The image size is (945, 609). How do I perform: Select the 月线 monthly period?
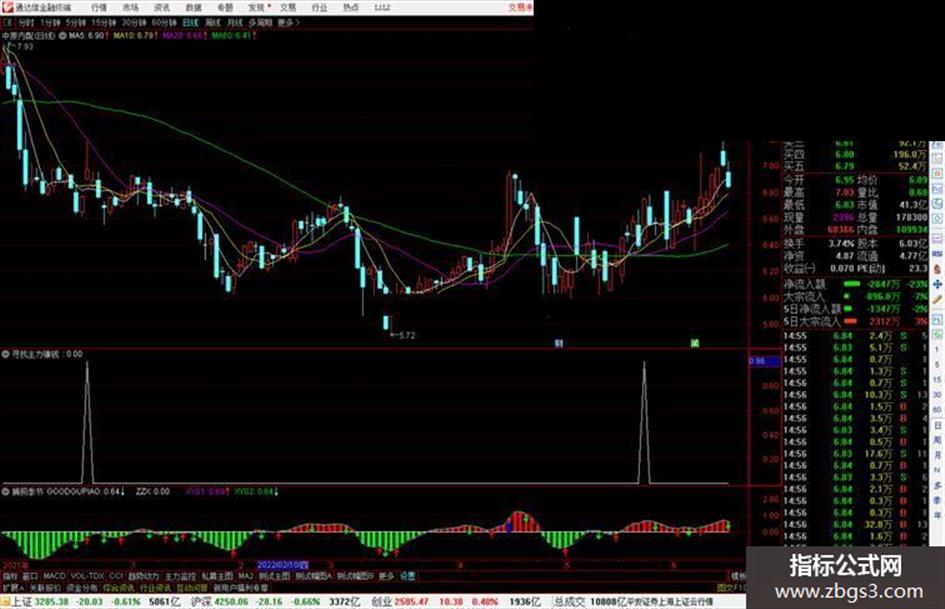tap(234, 22)
